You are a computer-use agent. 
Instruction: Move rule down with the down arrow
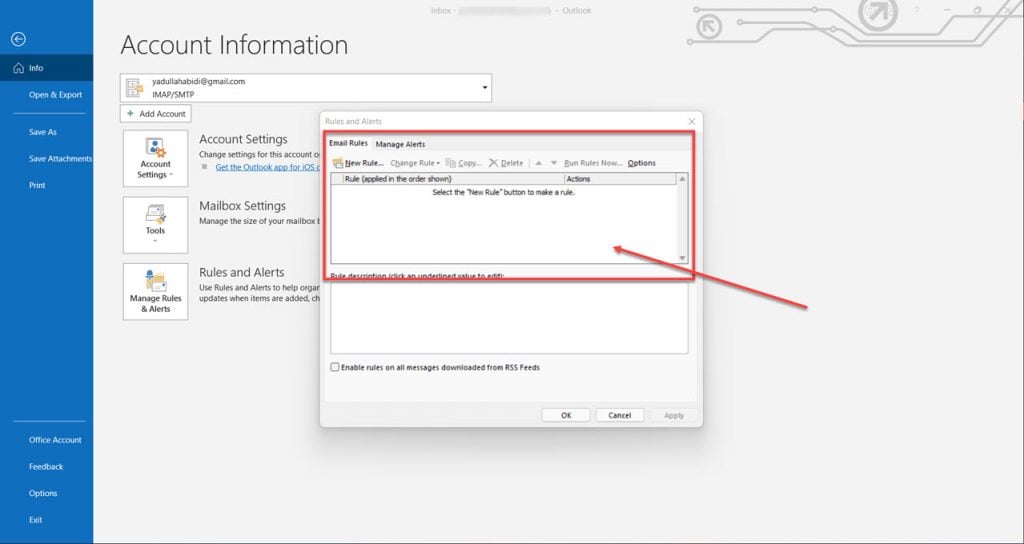coord(554,163)
